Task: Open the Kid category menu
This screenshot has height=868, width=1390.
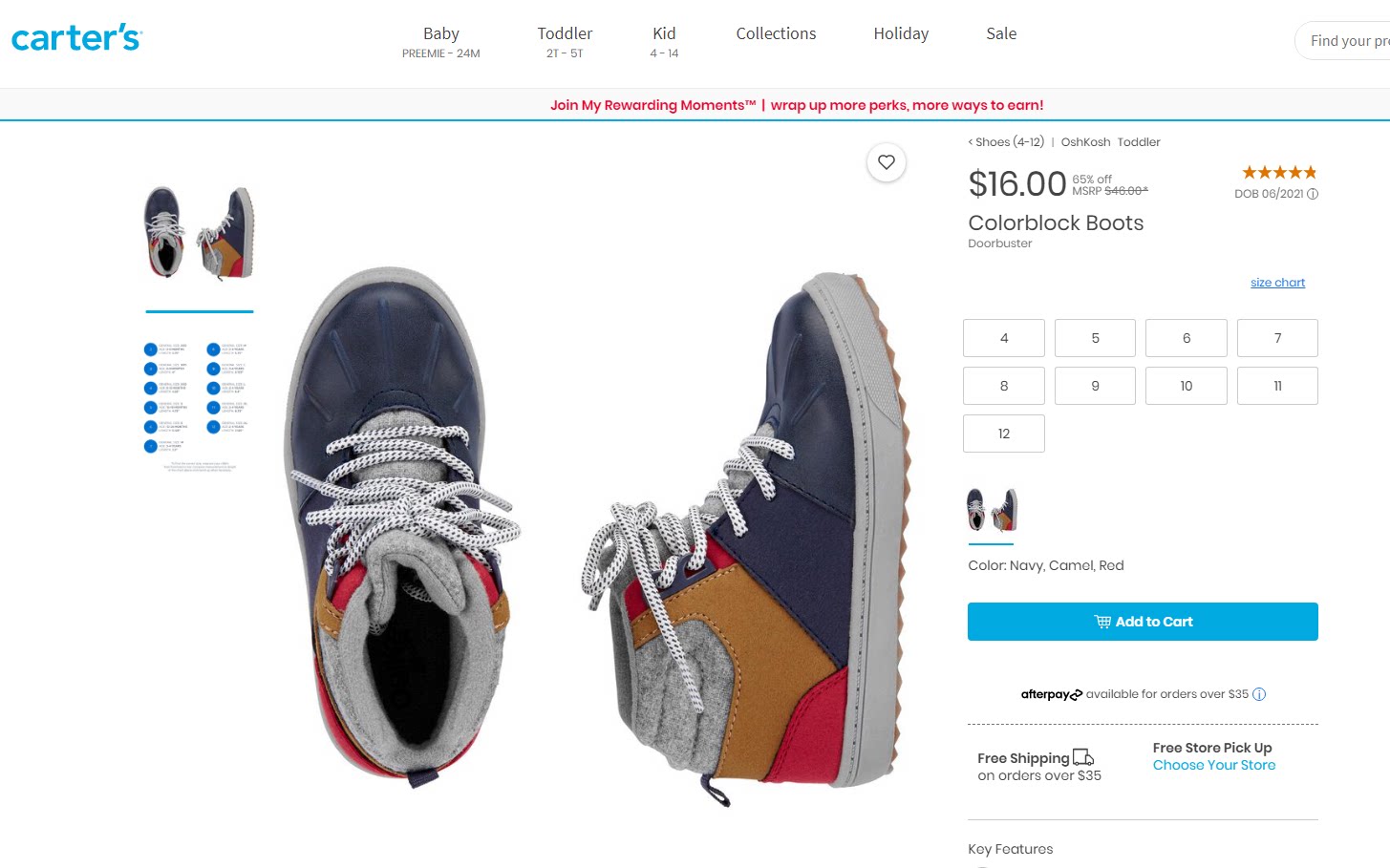Action: click(664, 41)
